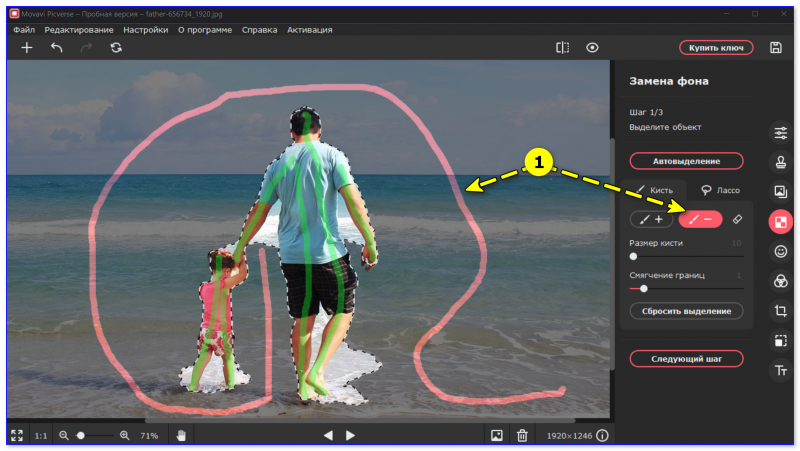The height and width of the screenshot is (451, 800).
Task: Click the trash delete icon
Action: coord(522,436)
